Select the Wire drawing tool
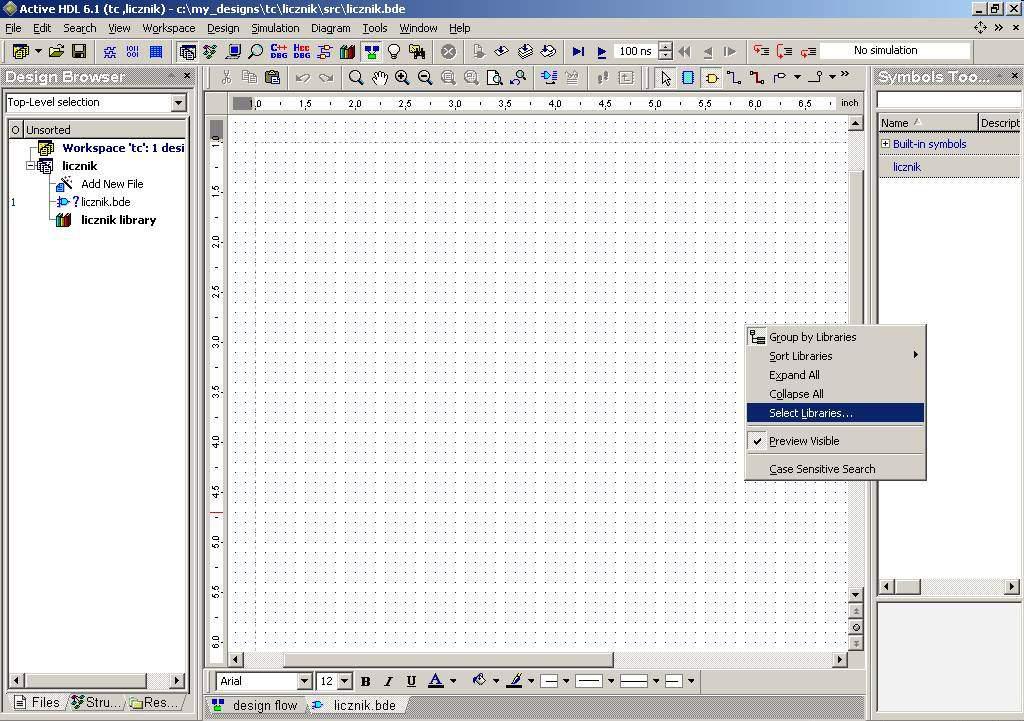Viewport: 1024px width, 721px height. [x=734, y=78]
